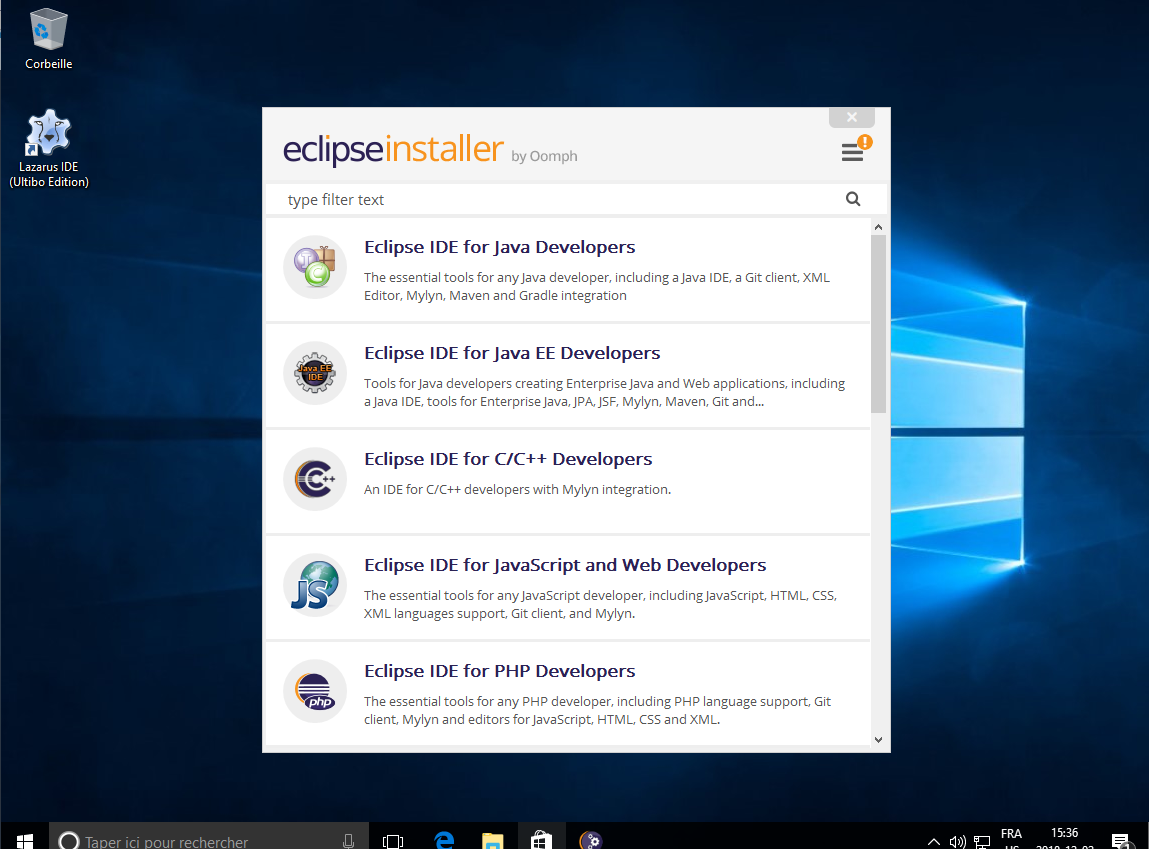
Task: Click the PHP package icon
Action: pos(315,691)
